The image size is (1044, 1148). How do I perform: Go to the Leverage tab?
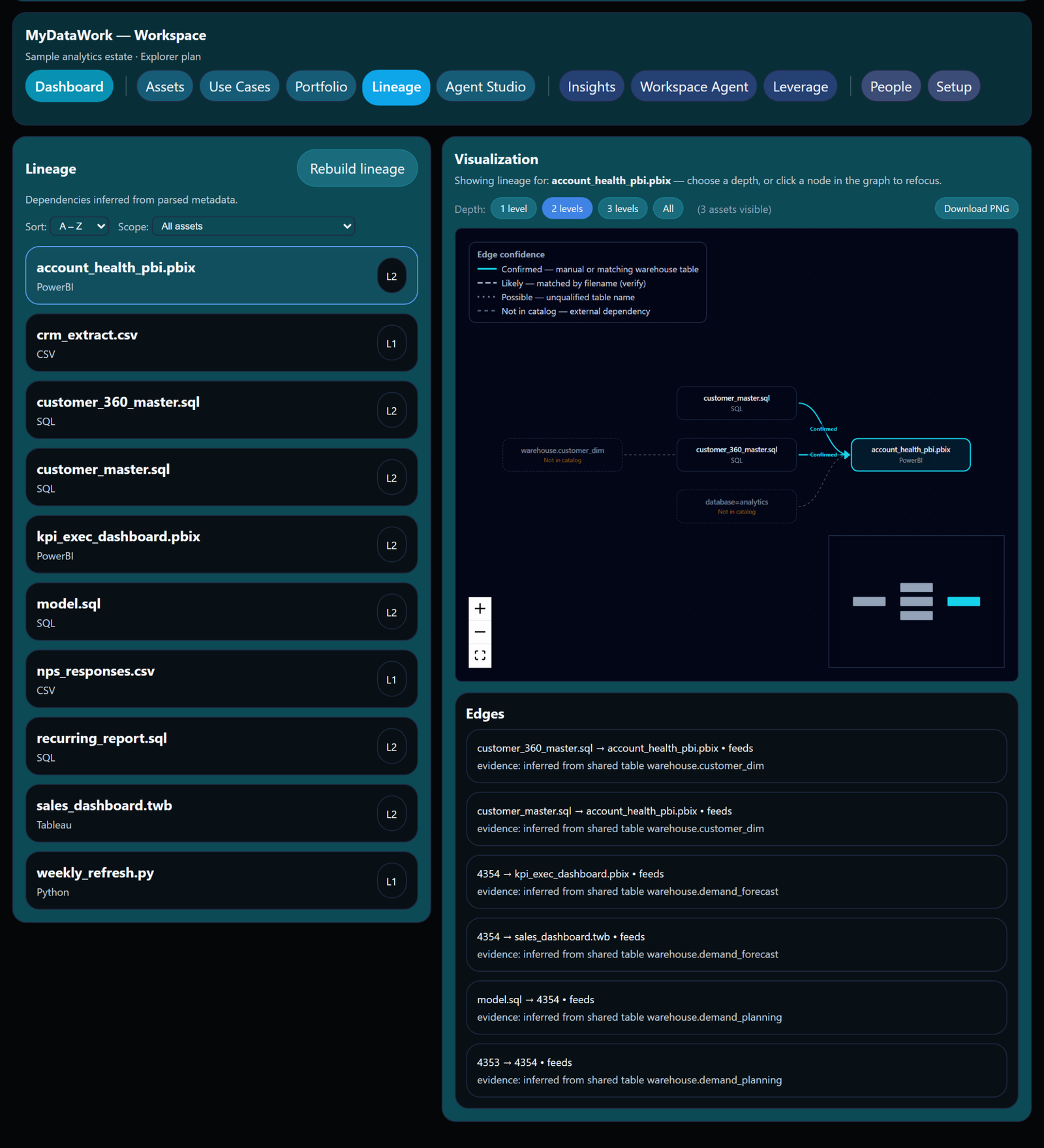coord(800,87)
